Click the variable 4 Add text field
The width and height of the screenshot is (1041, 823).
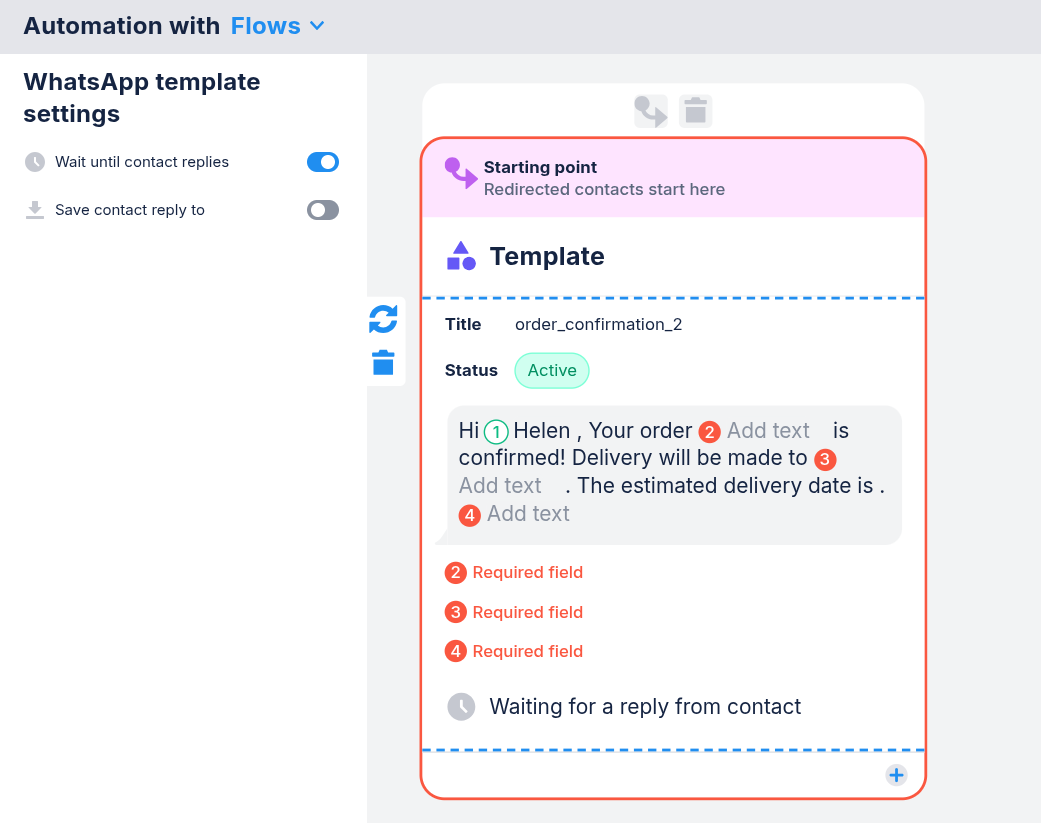pos(528,514)
